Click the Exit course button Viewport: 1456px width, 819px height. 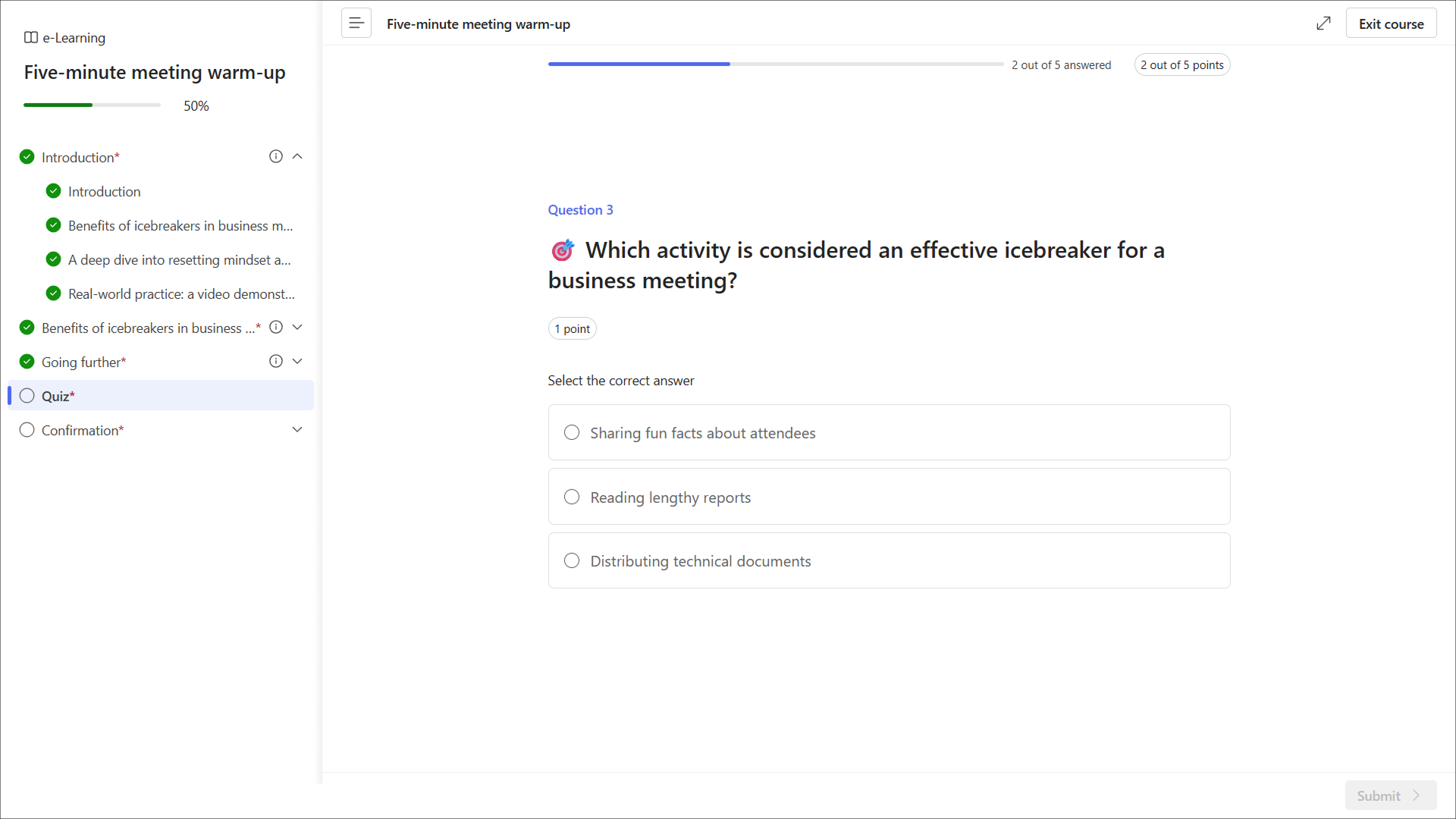(x=1391, y=24)
